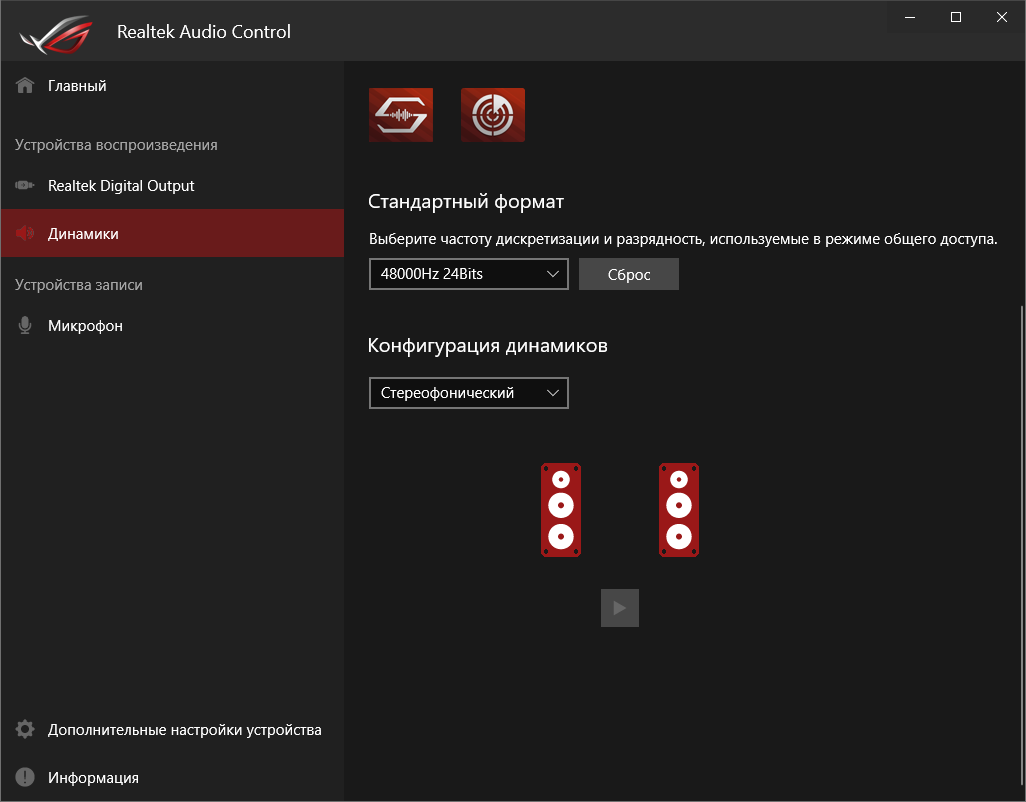
Task: Maximize the Realtek Audio Control window
Action: tap(956, 17)
